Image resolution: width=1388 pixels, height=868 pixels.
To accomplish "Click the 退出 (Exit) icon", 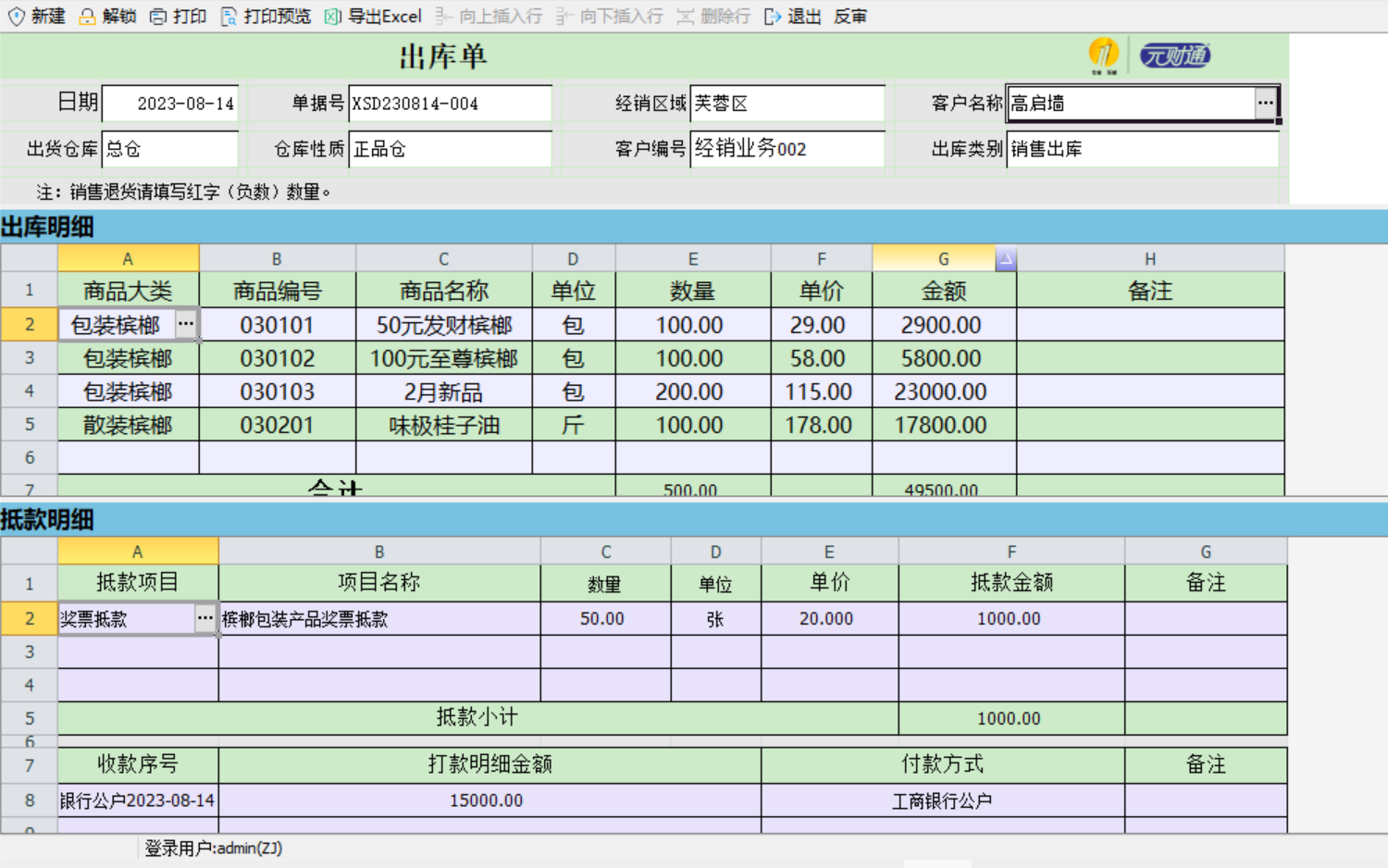I will coord(773,17).
